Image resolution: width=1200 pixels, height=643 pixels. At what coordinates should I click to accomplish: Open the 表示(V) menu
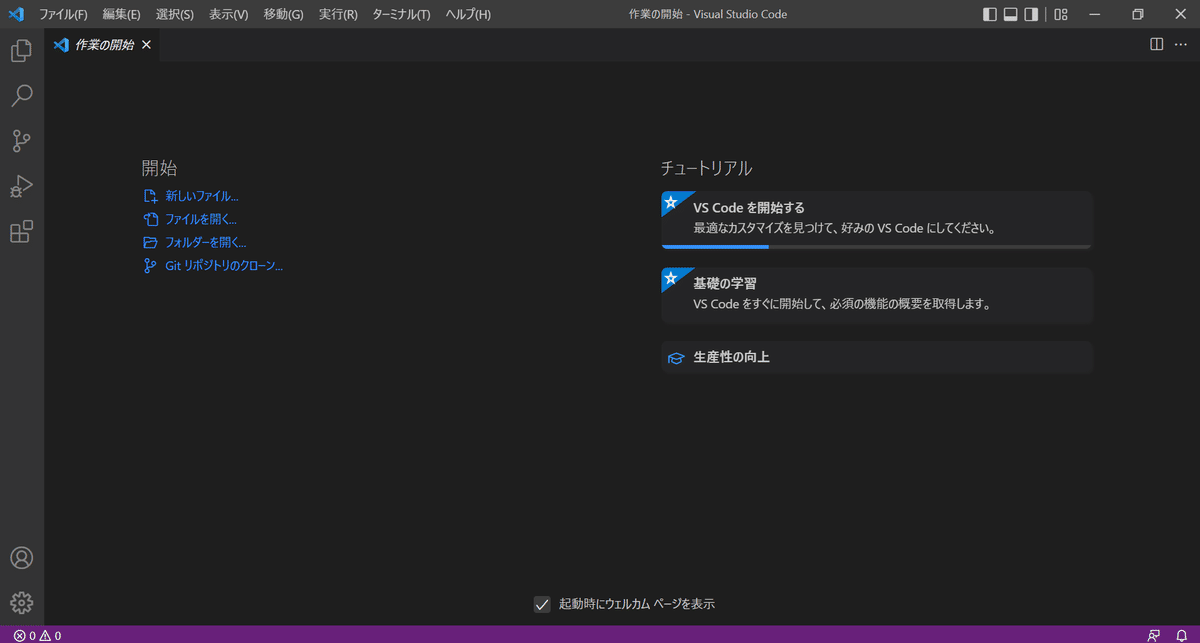click(229, 14)
